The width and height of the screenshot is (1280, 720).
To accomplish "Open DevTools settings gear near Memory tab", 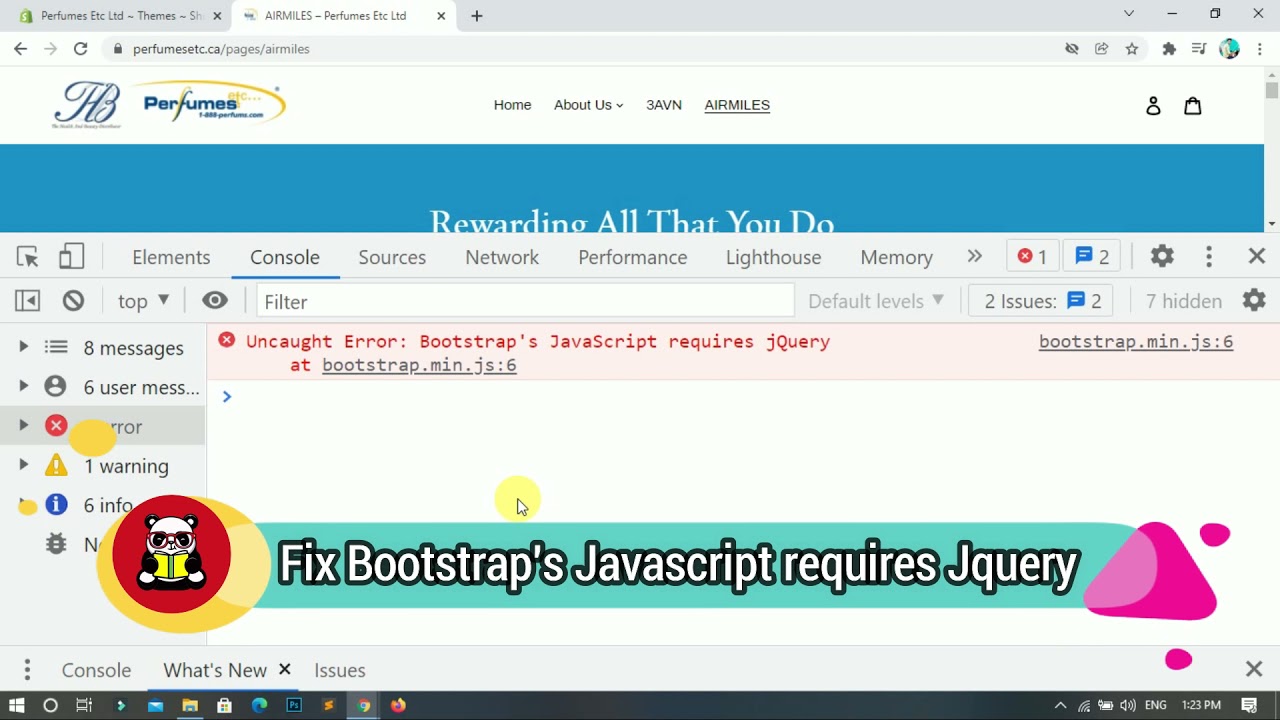I will tap(1162, 257).
